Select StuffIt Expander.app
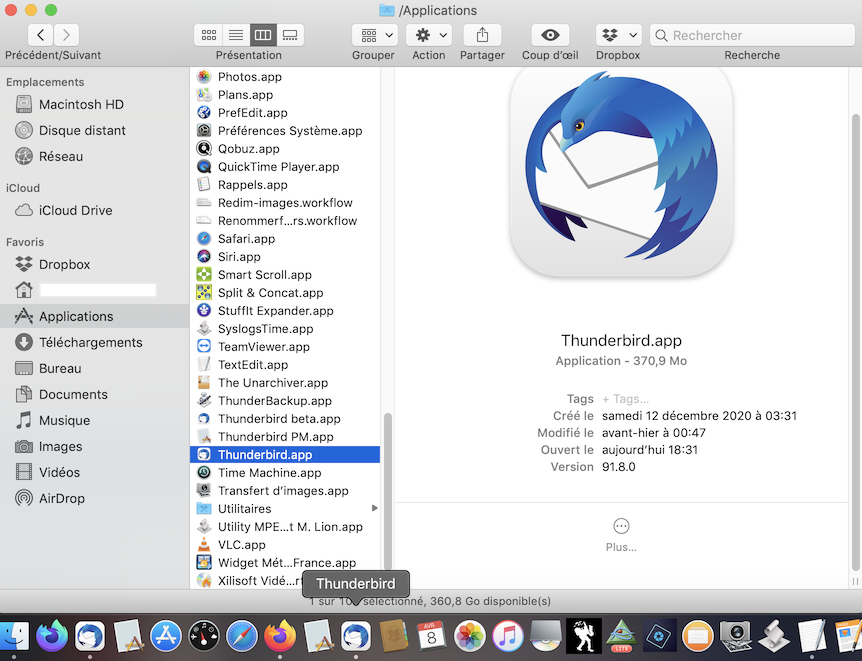This screenshot has height=661, width=862. pos(285,311)
